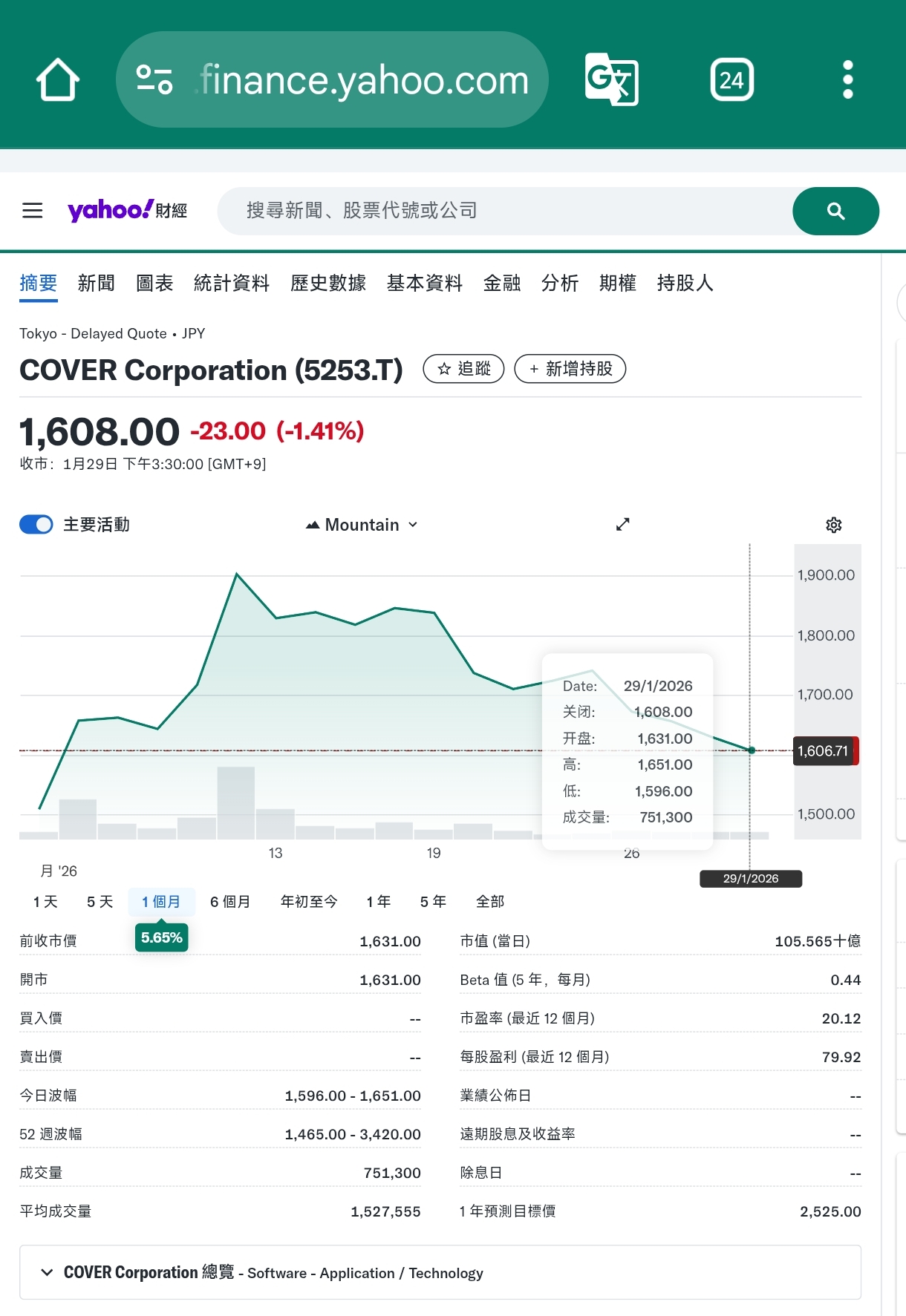906x1316 pixels.
Task: Click the 29/1/2026 data point on chart
Action: pyautogui.click(x=751, y=750)
